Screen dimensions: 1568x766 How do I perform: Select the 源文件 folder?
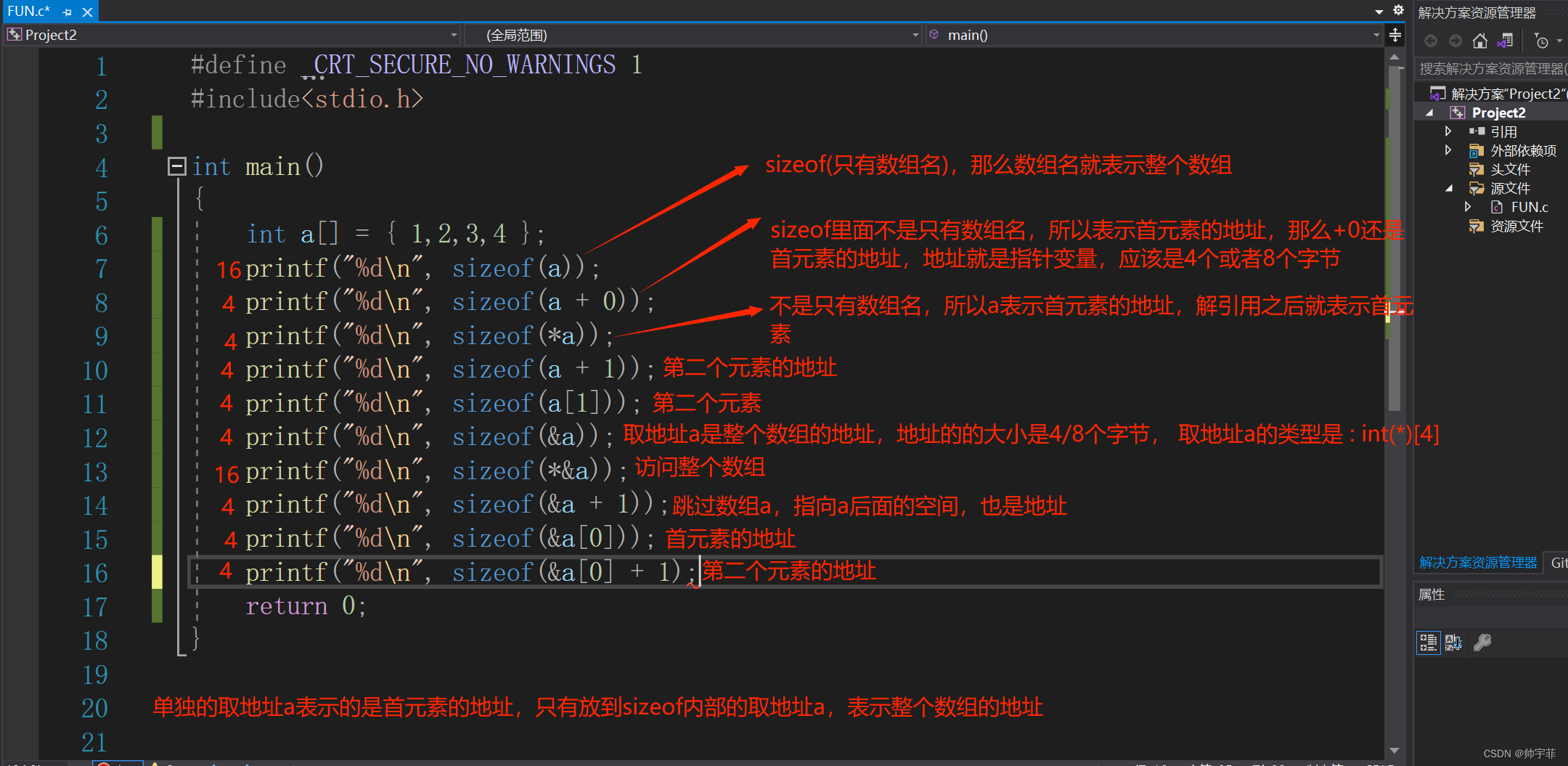pos(1510,188)
